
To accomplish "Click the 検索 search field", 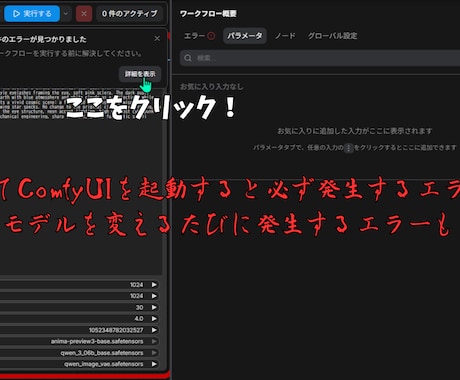I will tap(320, 58).
